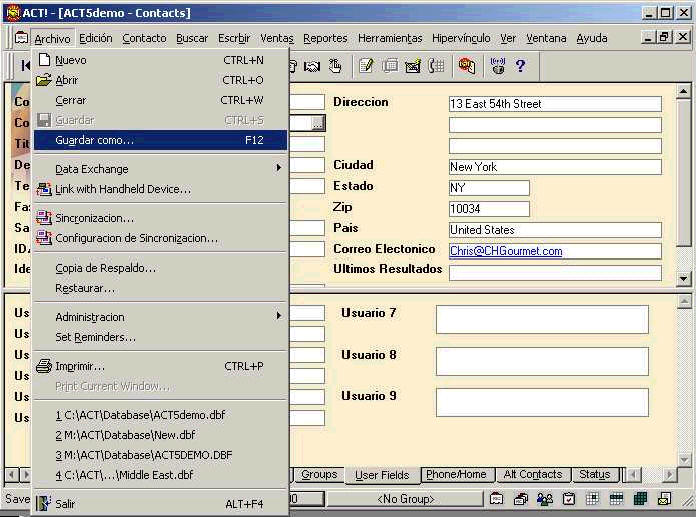Click the ellipsis button beside the field

318,123
